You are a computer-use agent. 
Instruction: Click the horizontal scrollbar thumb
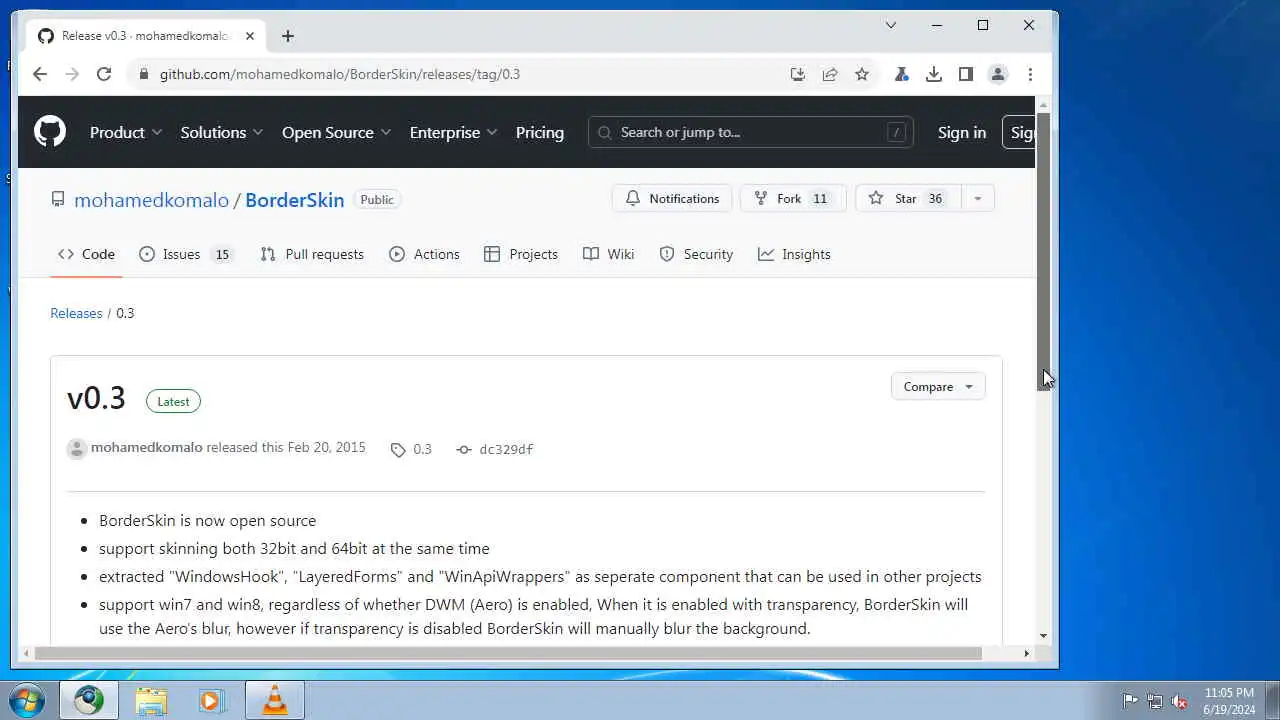pyautogui.click(x=508, y=653)
